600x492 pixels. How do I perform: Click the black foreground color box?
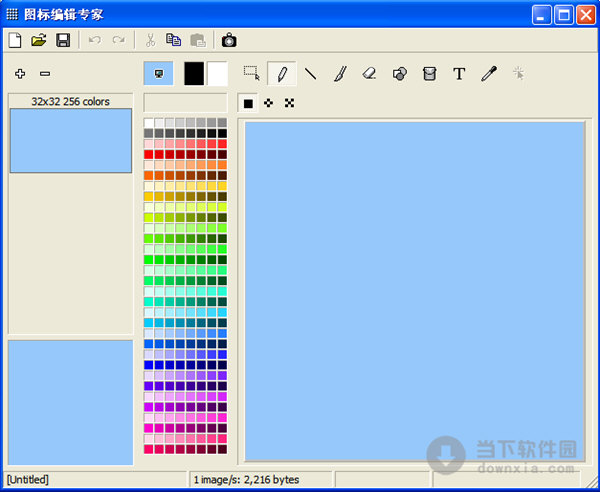(194, 73)
